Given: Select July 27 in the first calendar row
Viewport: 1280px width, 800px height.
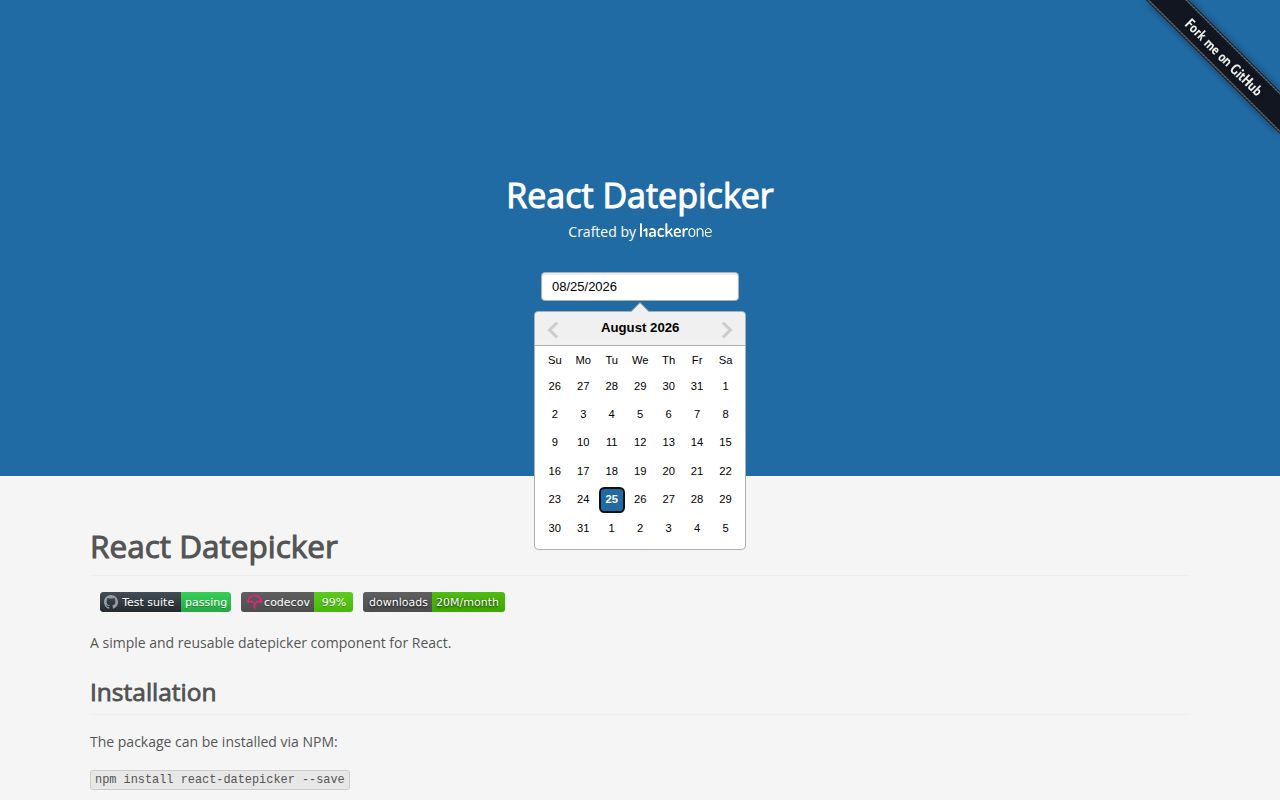Looking at the screenshot, I should pos(583,386).
